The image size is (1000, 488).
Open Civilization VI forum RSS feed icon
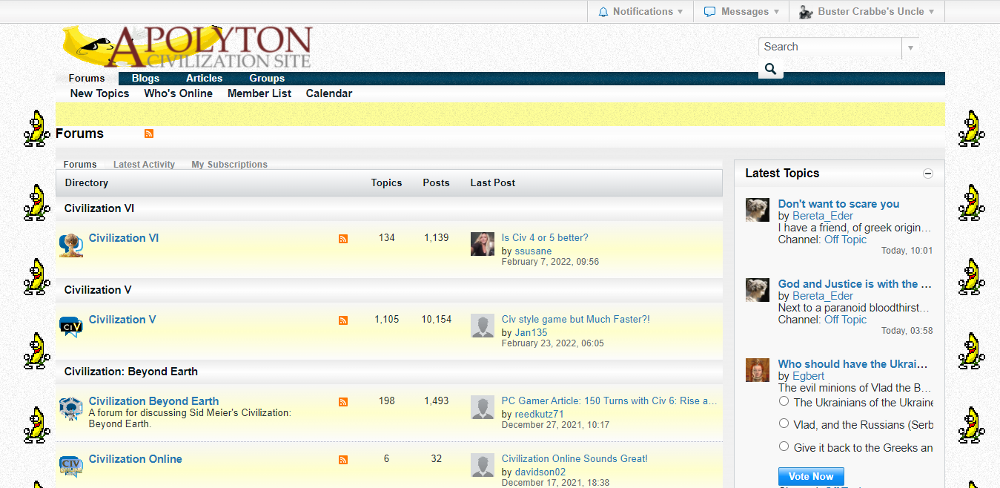click(343, 239)
